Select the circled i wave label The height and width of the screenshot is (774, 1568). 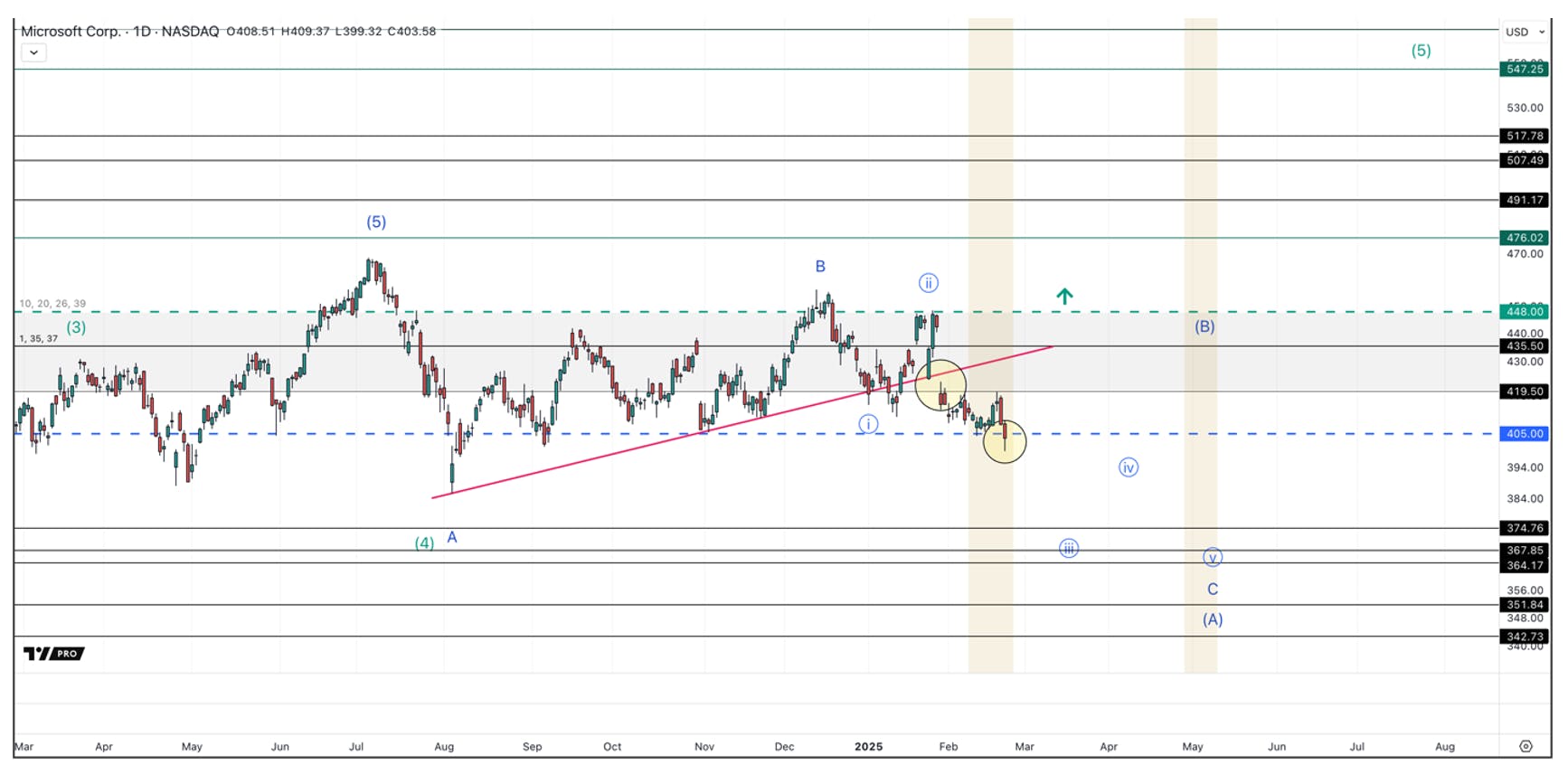point(868,423)
